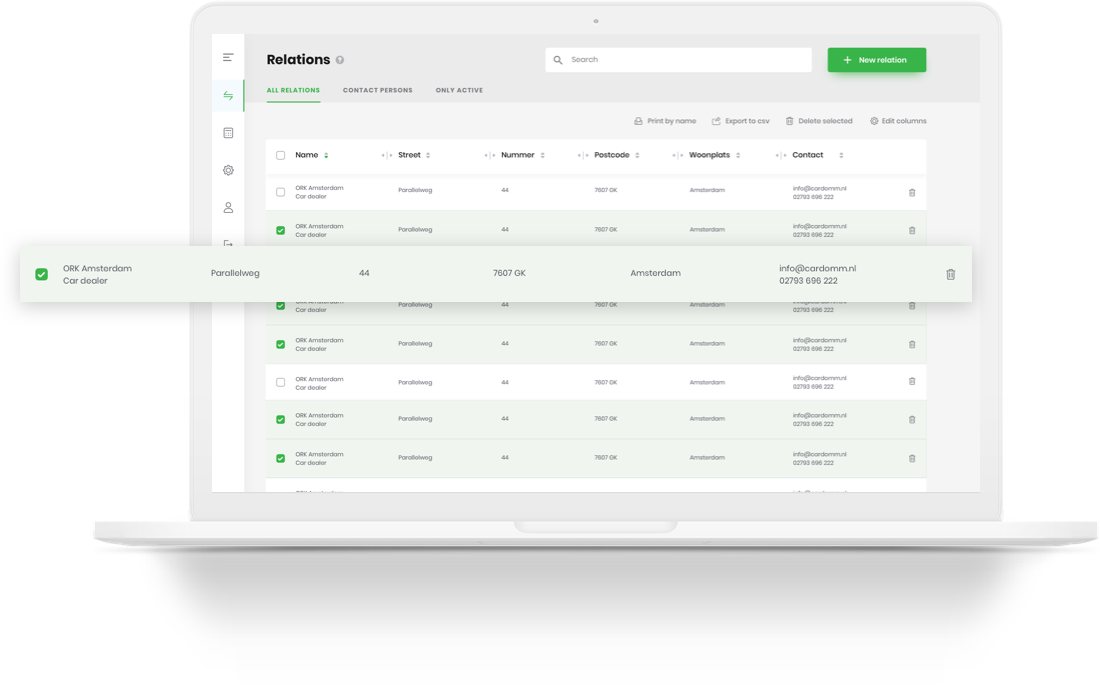Open the hamburger menu in the sidebar

(x=228, y=58)
